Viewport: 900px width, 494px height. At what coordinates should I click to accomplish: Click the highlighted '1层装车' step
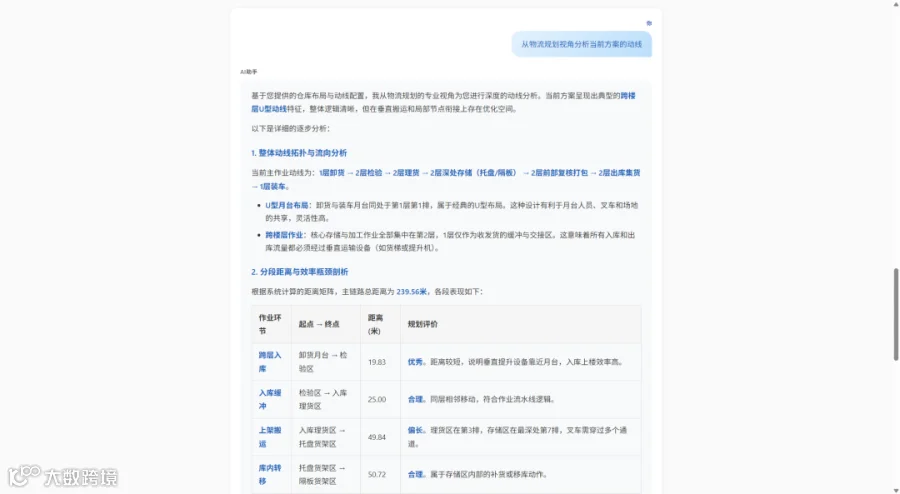click(273, 186)
